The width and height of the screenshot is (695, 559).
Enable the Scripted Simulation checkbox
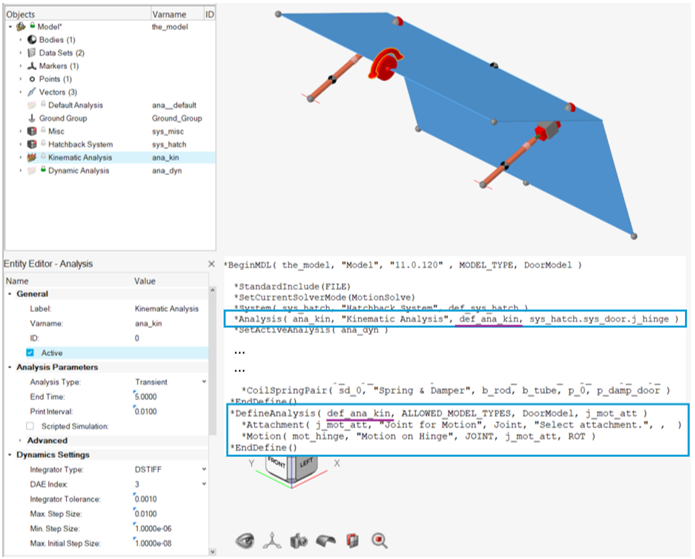click(30, 397)
